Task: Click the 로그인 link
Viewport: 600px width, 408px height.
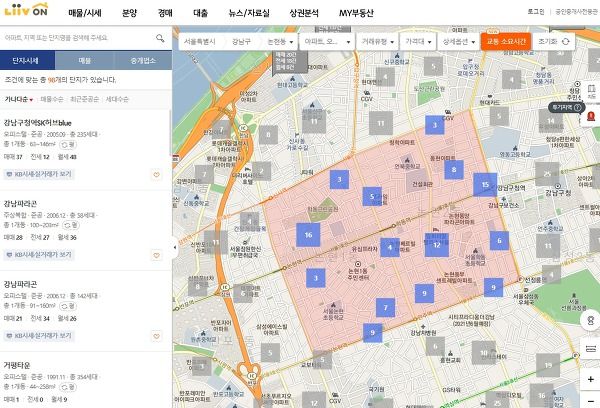Action: (x=536, y=12)
